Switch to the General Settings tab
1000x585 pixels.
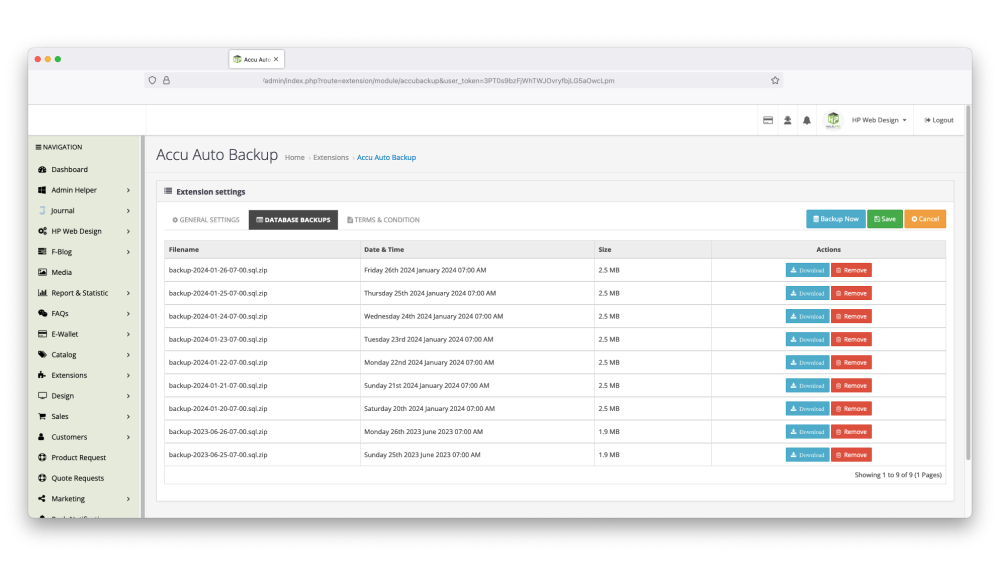(206, 220)
